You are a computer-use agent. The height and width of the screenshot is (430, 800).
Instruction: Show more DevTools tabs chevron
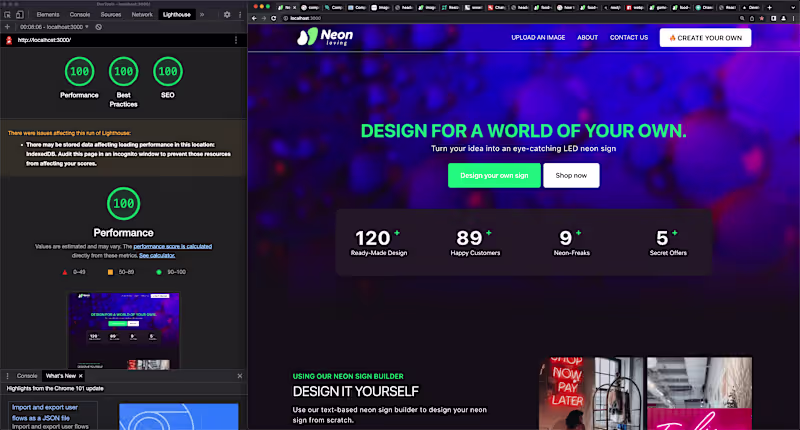pyautogui.click(x=202, y=15)
